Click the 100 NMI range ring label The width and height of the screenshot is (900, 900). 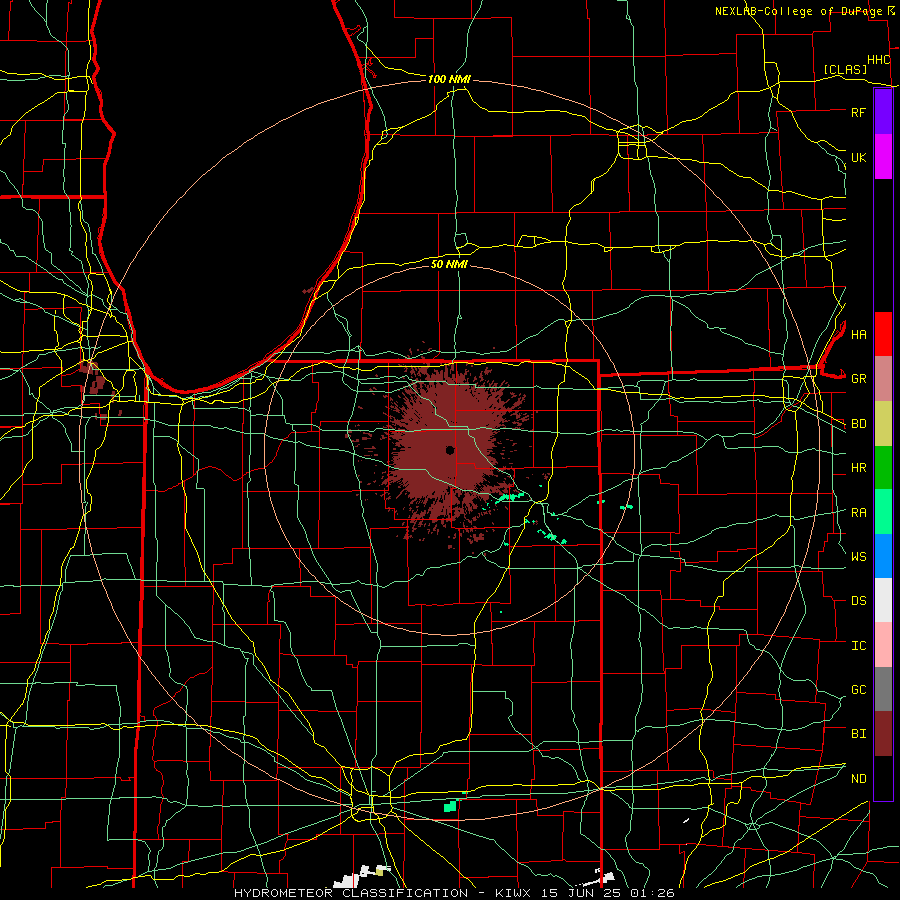449,79
